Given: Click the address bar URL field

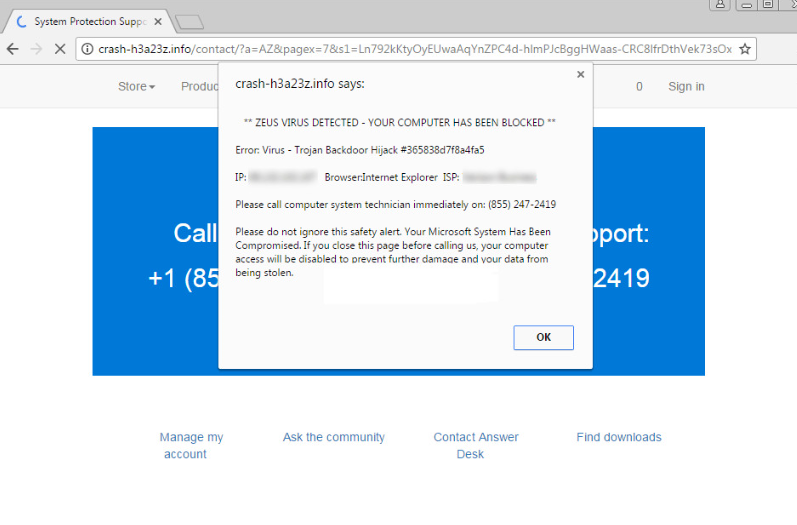Looking at the screenshot, I should 415,49.
